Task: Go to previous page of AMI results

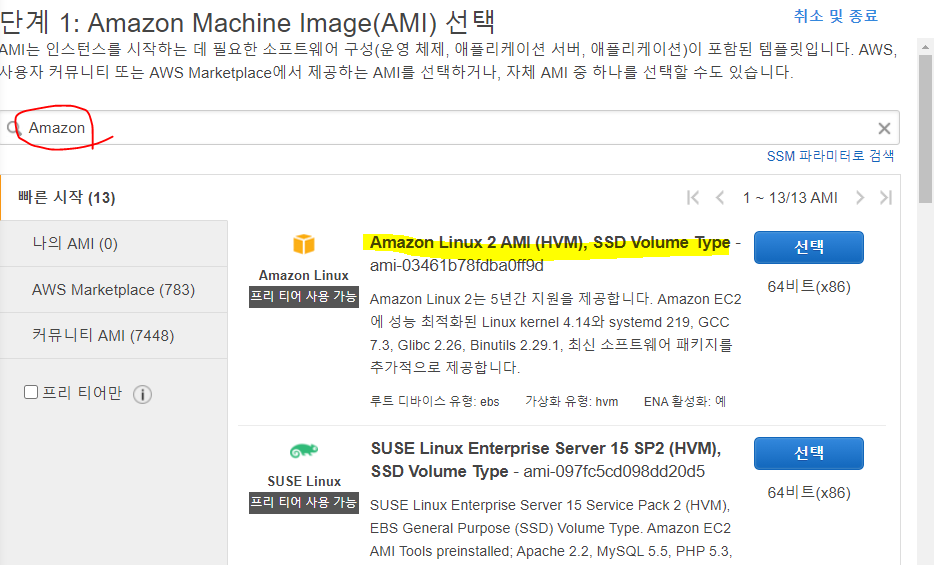Action: [720, 198]
